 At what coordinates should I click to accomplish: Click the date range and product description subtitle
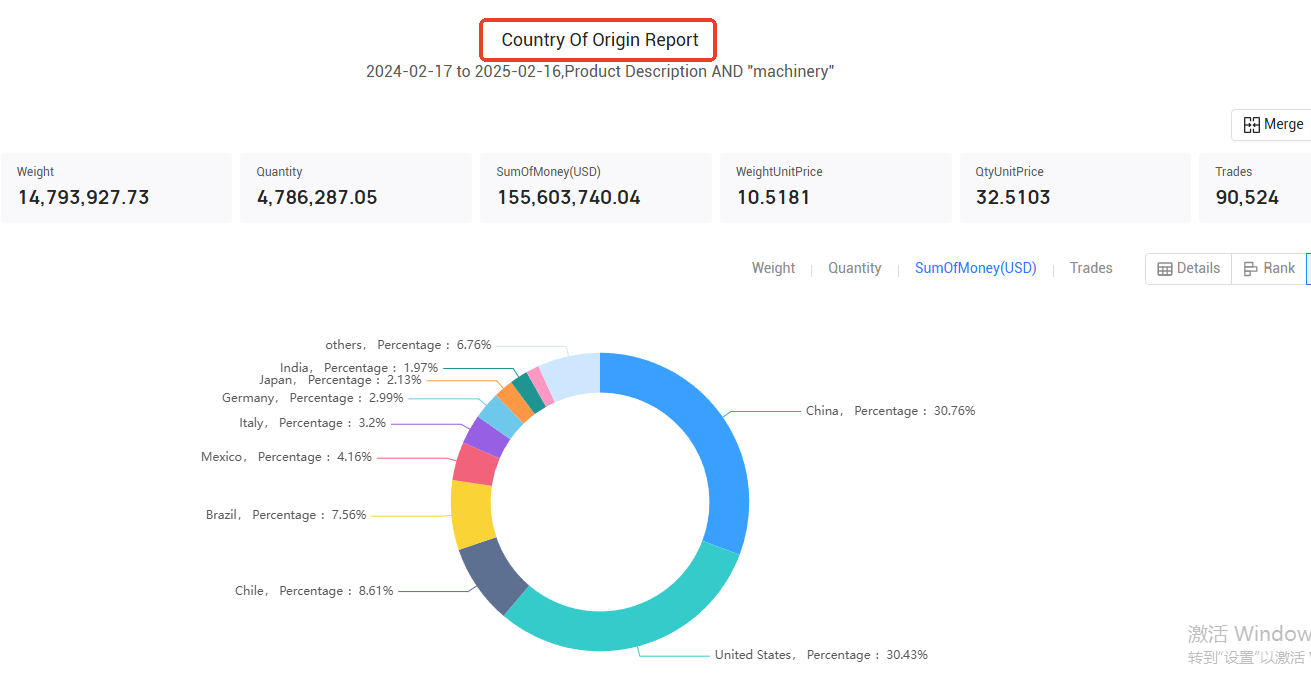[600, 72]
